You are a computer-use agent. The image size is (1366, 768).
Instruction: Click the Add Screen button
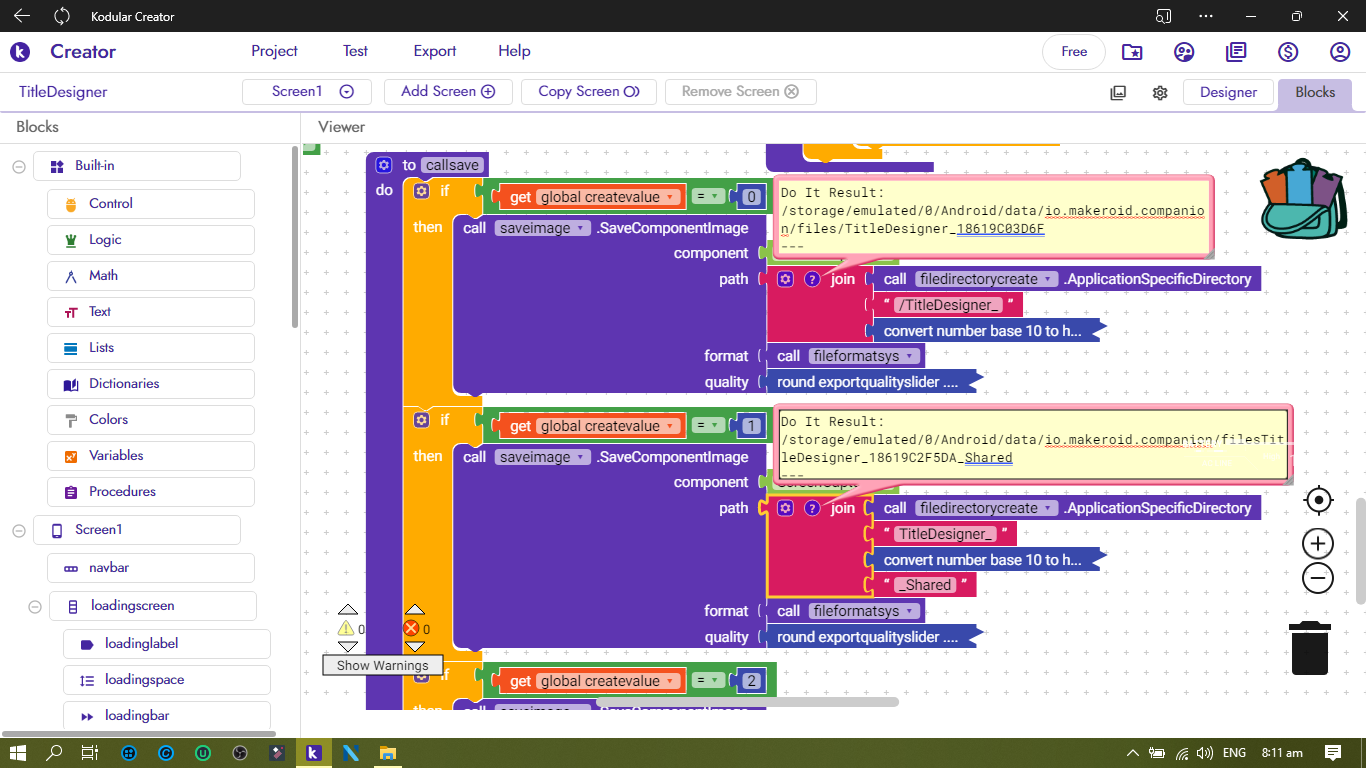click(x=448, y=91)
